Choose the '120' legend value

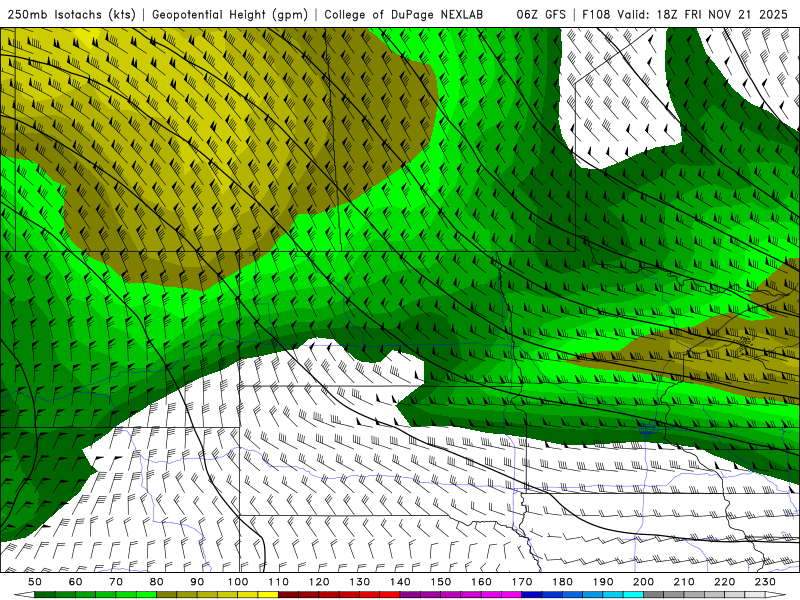pyautogui.click(x=319, y=582)
